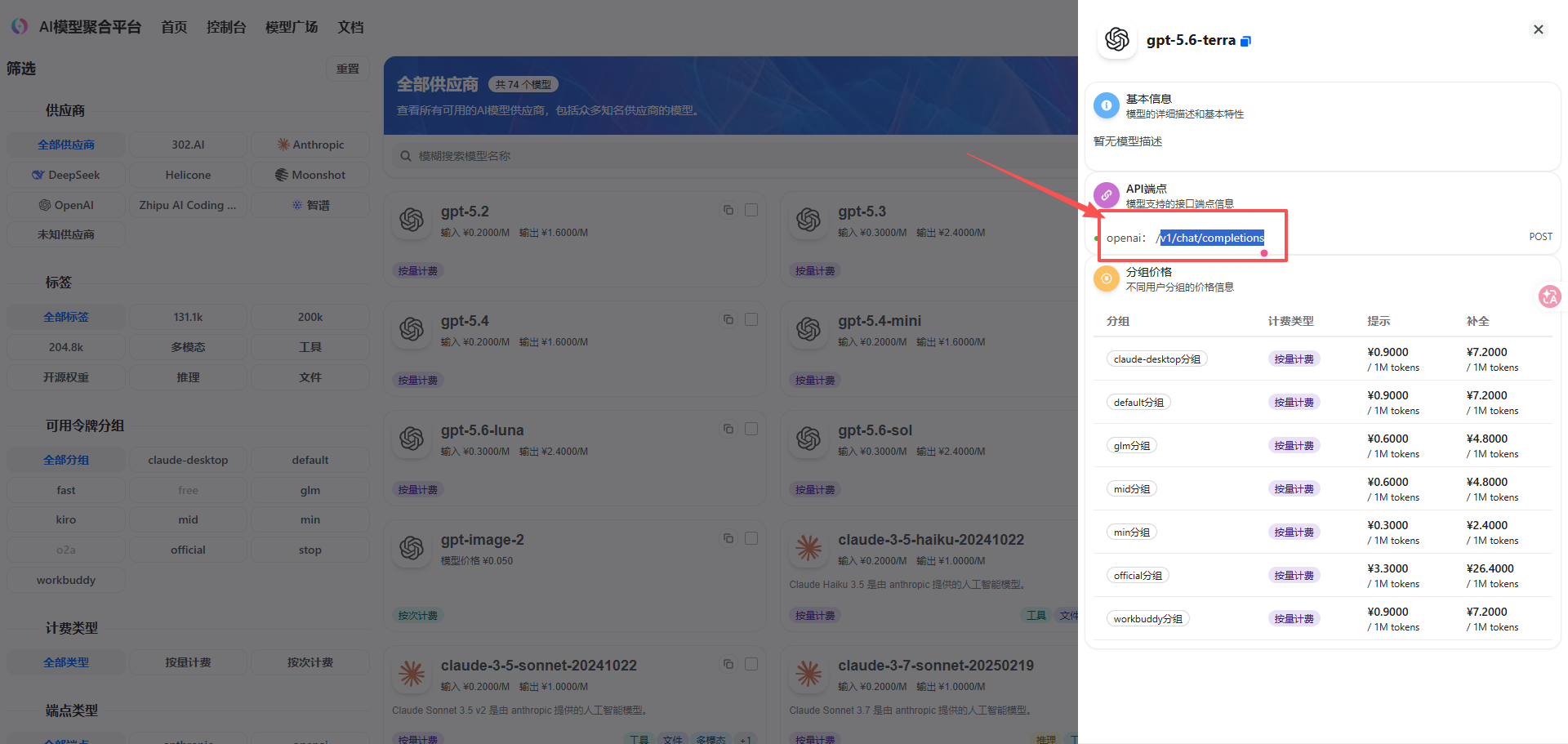Select the Helicone provider filter
The width and height of the screenshot is (1568, 744).
click(188, 175)
